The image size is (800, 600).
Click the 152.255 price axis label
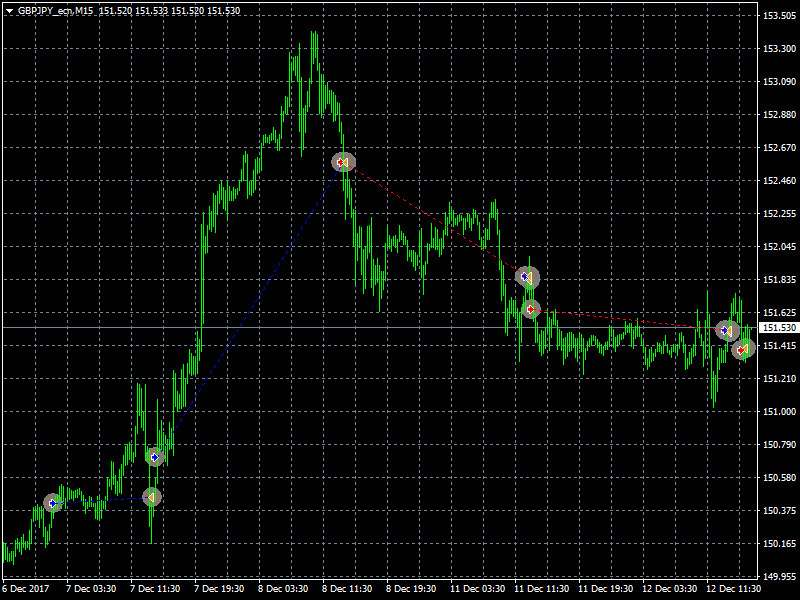(779, 214)
